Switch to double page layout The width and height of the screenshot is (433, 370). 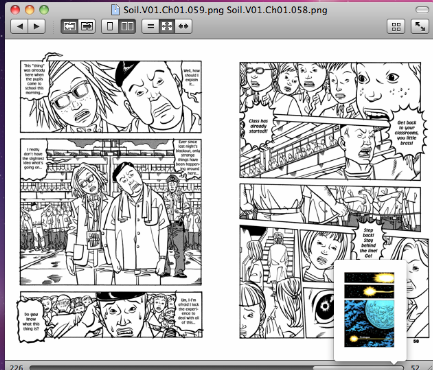point(127,26)
